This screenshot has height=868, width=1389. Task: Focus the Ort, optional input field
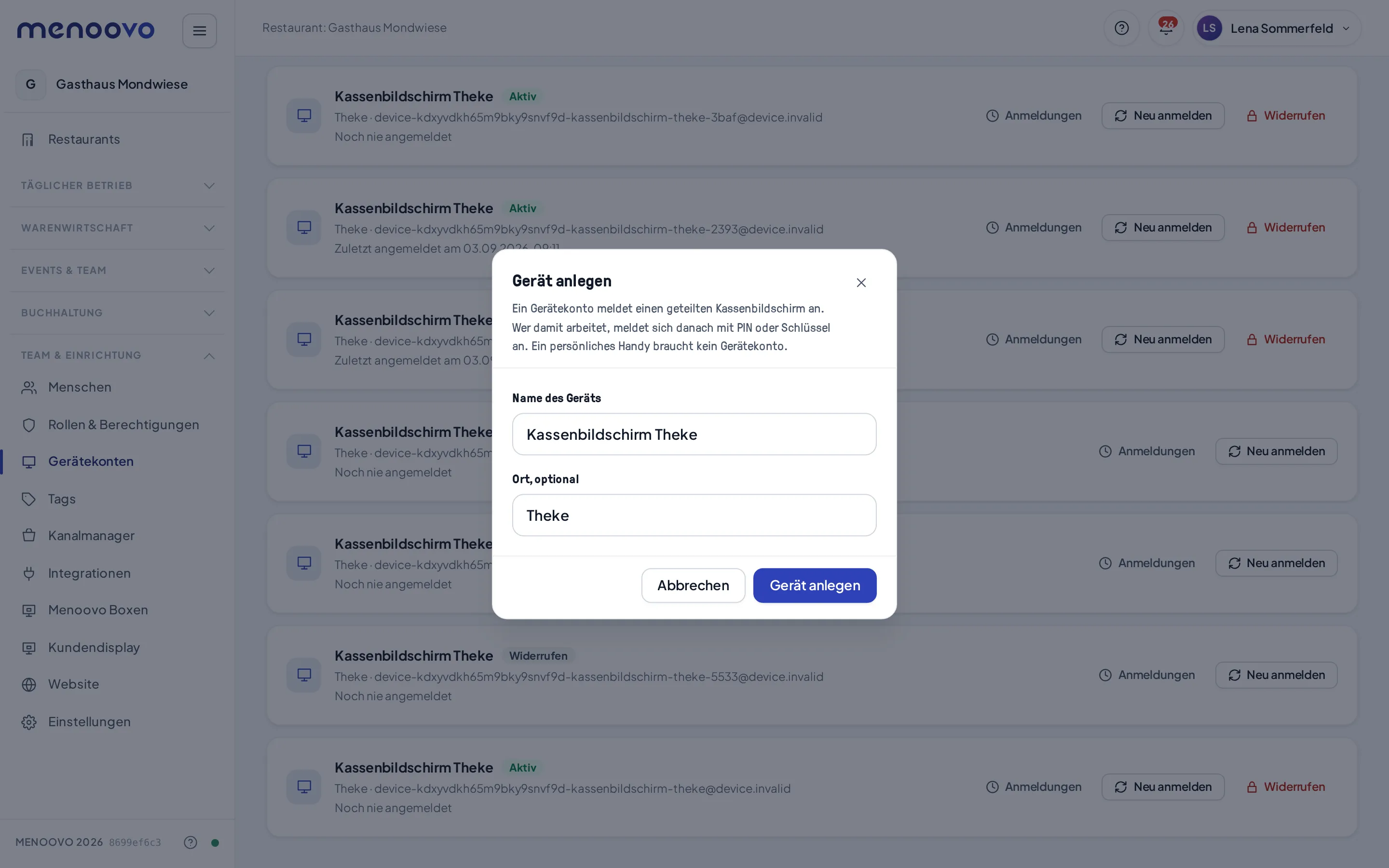694,515
